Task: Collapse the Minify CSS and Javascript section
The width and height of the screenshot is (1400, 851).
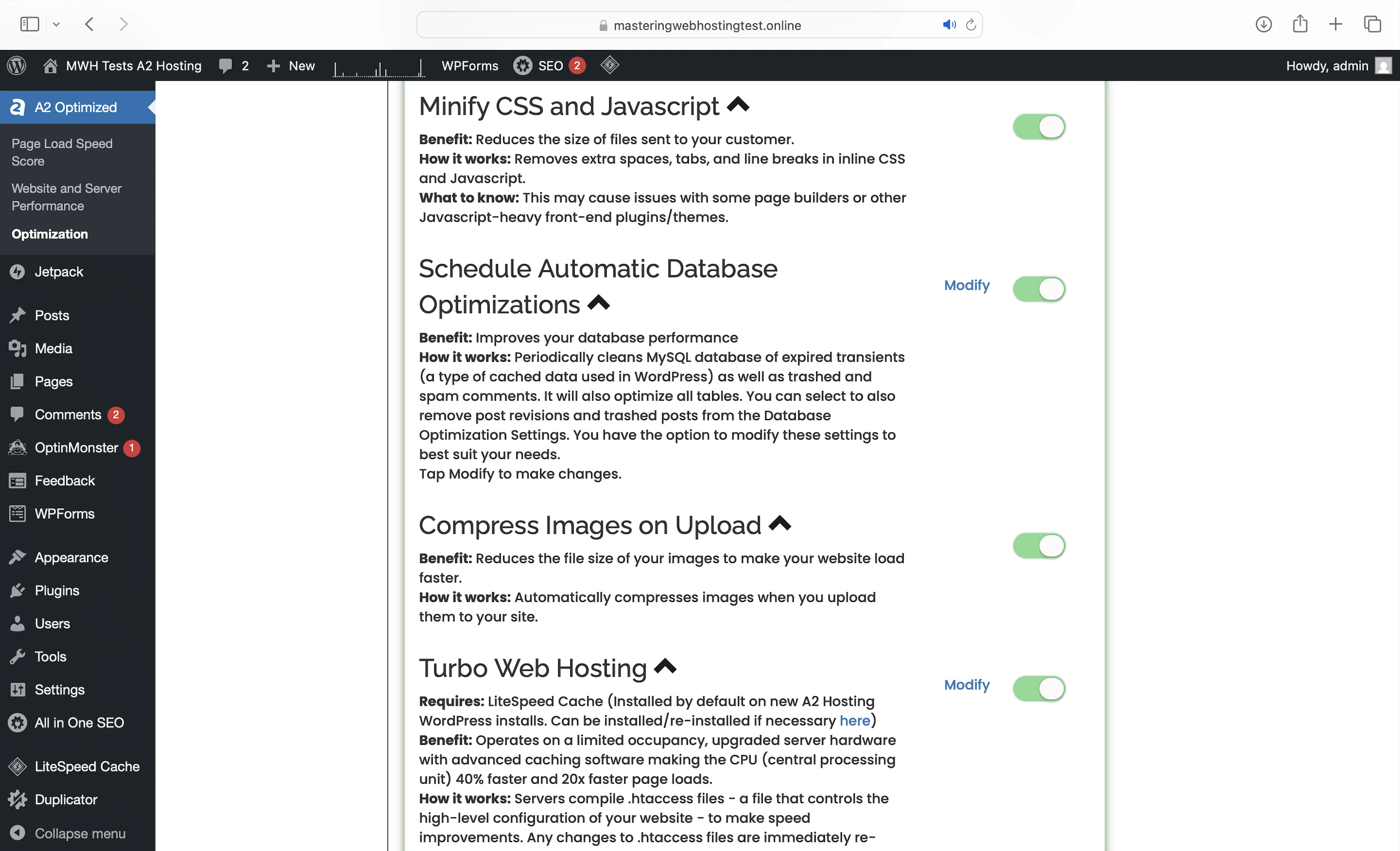Action: 738,104
